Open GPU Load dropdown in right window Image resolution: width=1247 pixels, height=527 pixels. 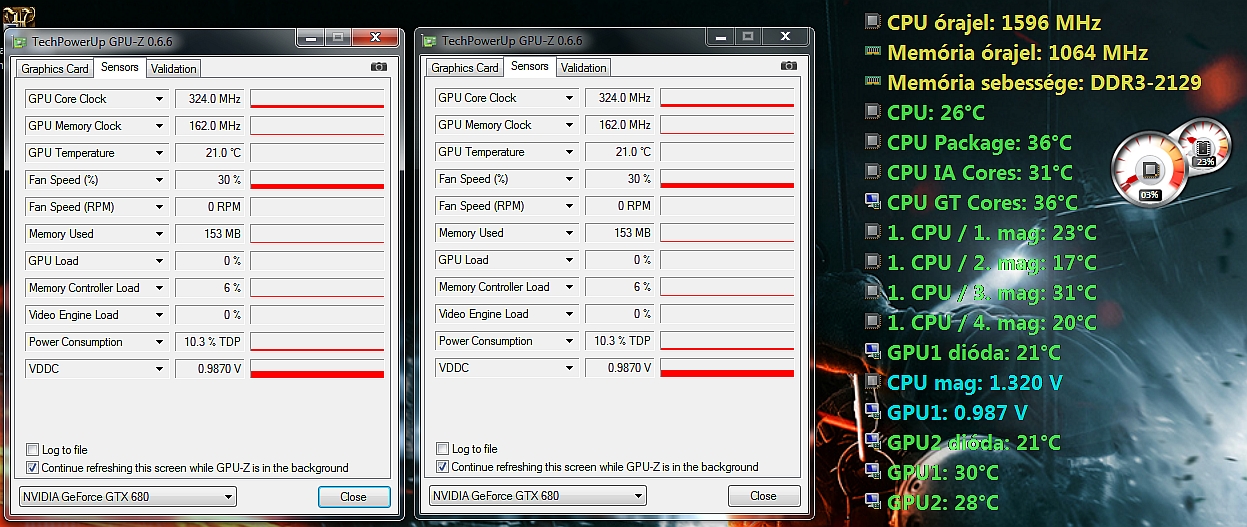569,260
